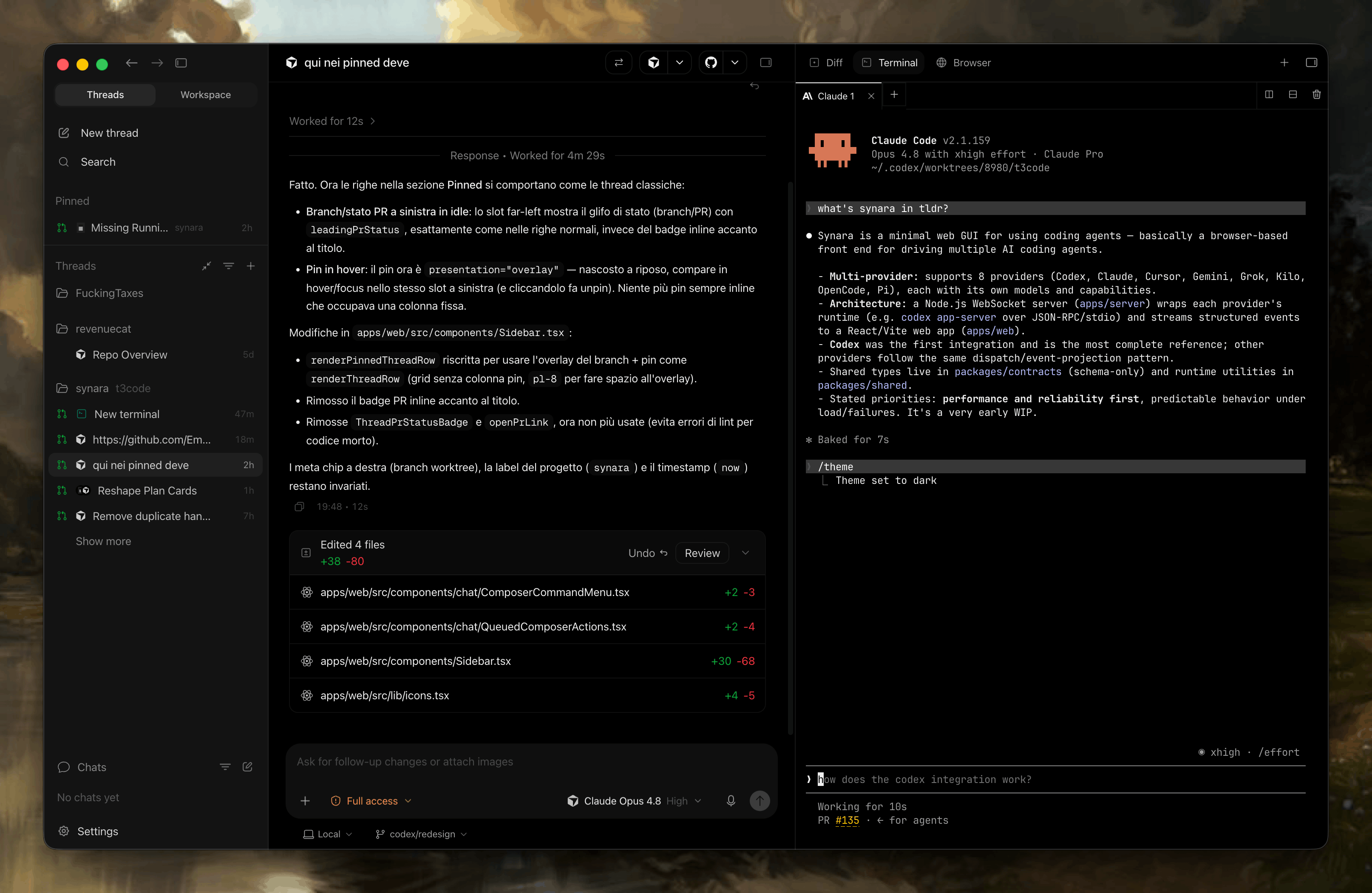Open the Full access permissions dropdown
The image size is (1372, 893).
[x=371, y=801]
